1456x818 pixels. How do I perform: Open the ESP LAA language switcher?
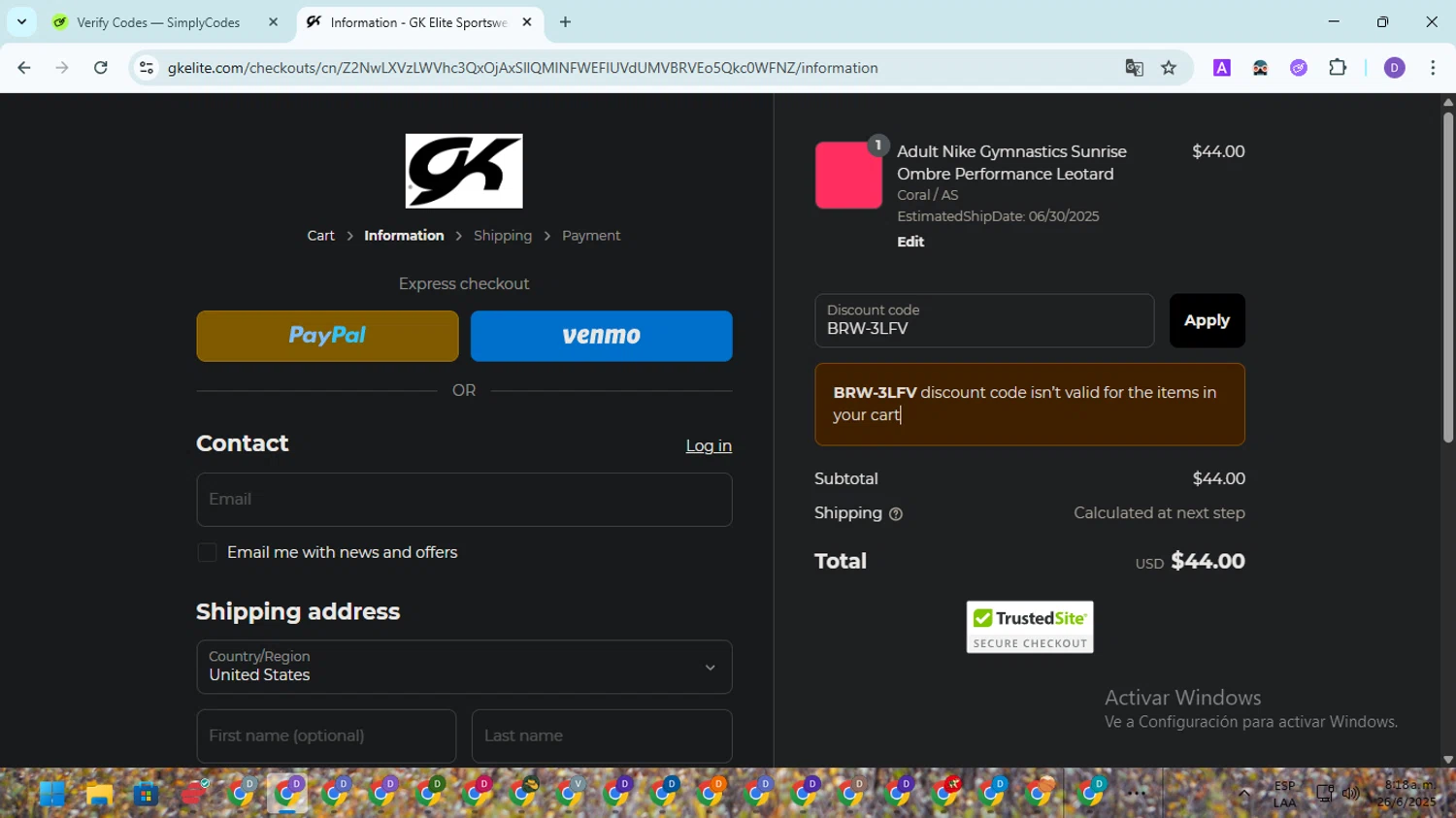click(1284, 794)
